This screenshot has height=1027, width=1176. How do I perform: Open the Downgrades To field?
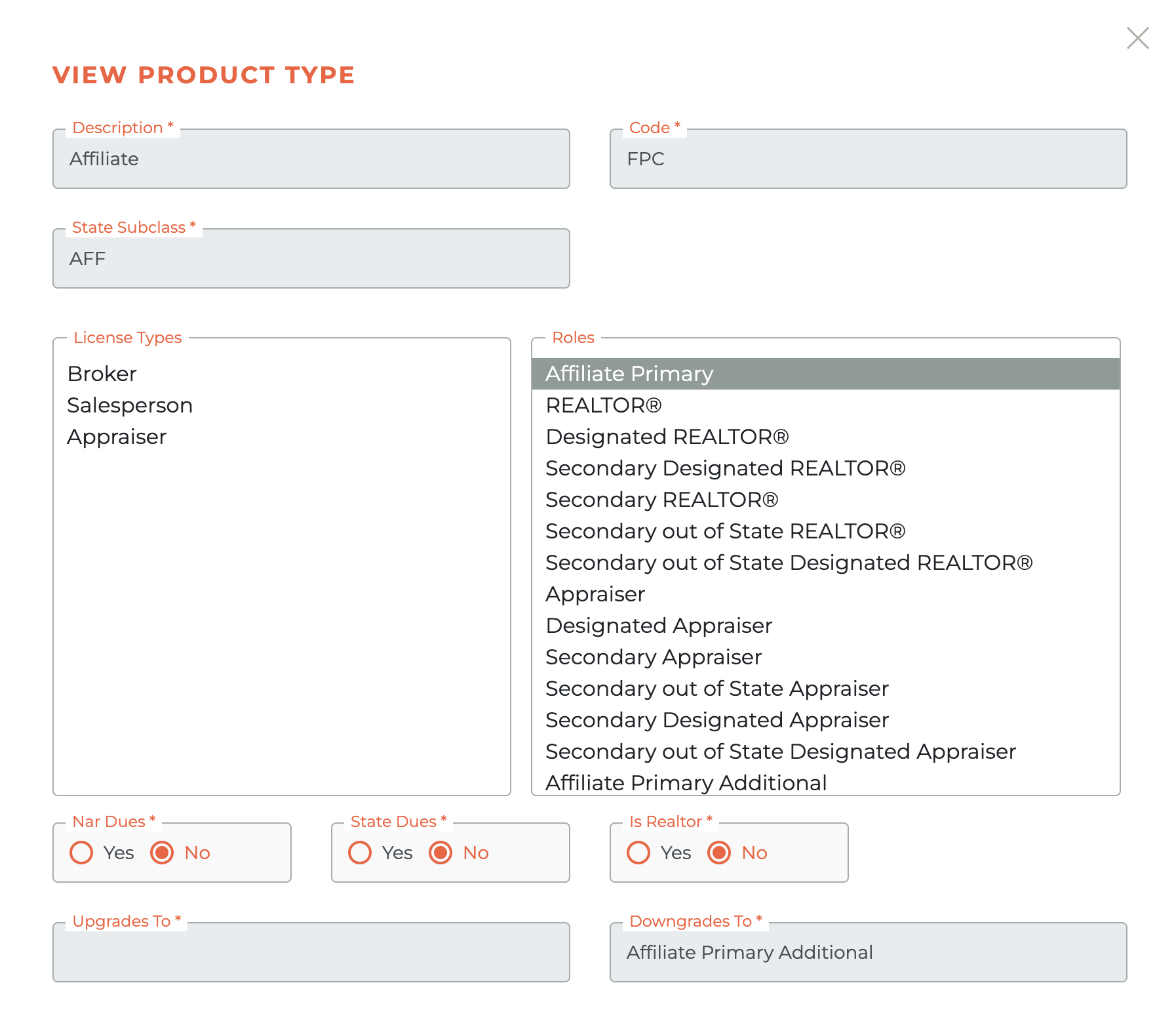868,952
